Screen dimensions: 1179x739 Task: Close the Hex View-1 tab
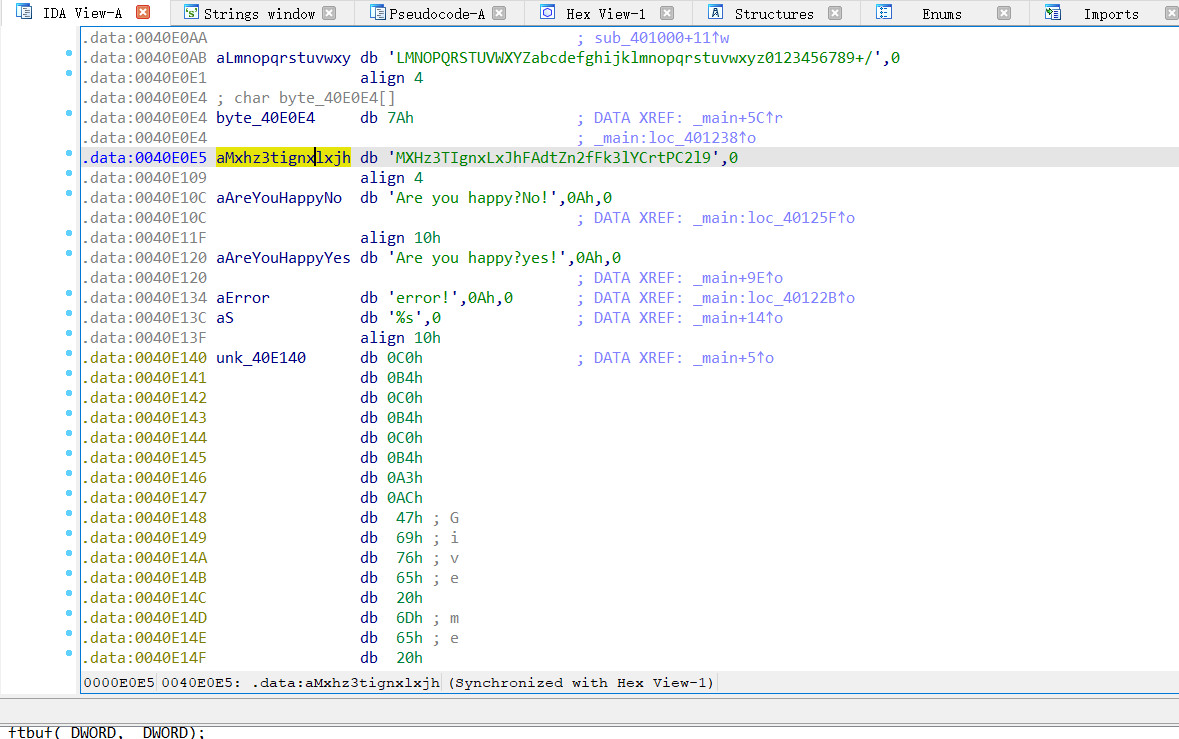(667, 14)
